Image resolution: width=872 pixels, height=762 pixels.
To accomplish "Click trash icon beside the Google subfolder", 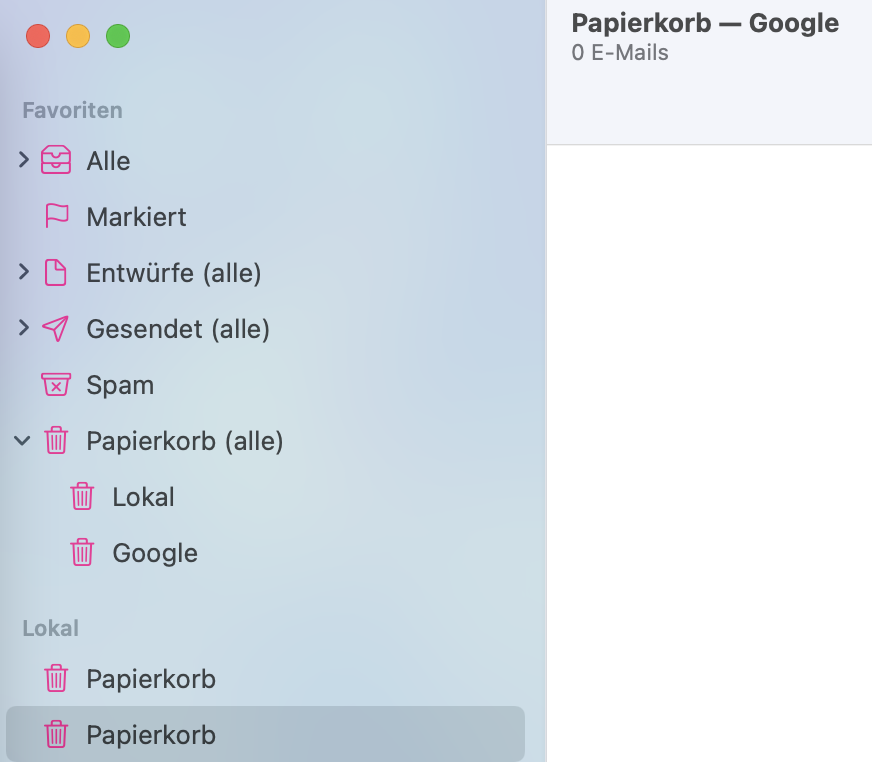I will pyautogui.click(x=82, y=553).
